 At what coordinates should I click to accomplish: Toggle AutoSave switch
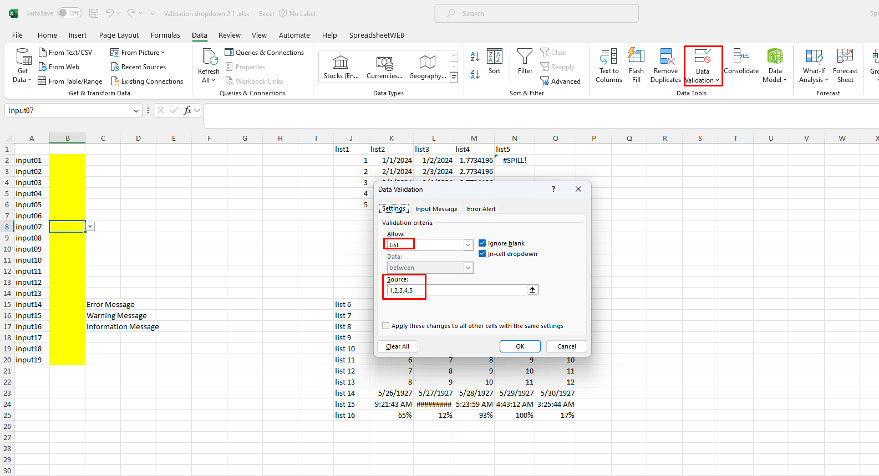[70, 13]
